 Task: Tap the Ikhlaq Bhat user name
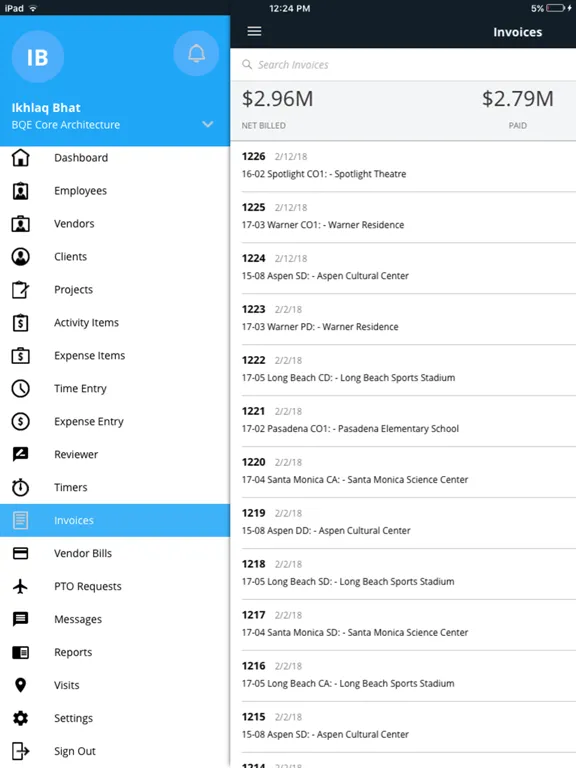tap(46, 108)
